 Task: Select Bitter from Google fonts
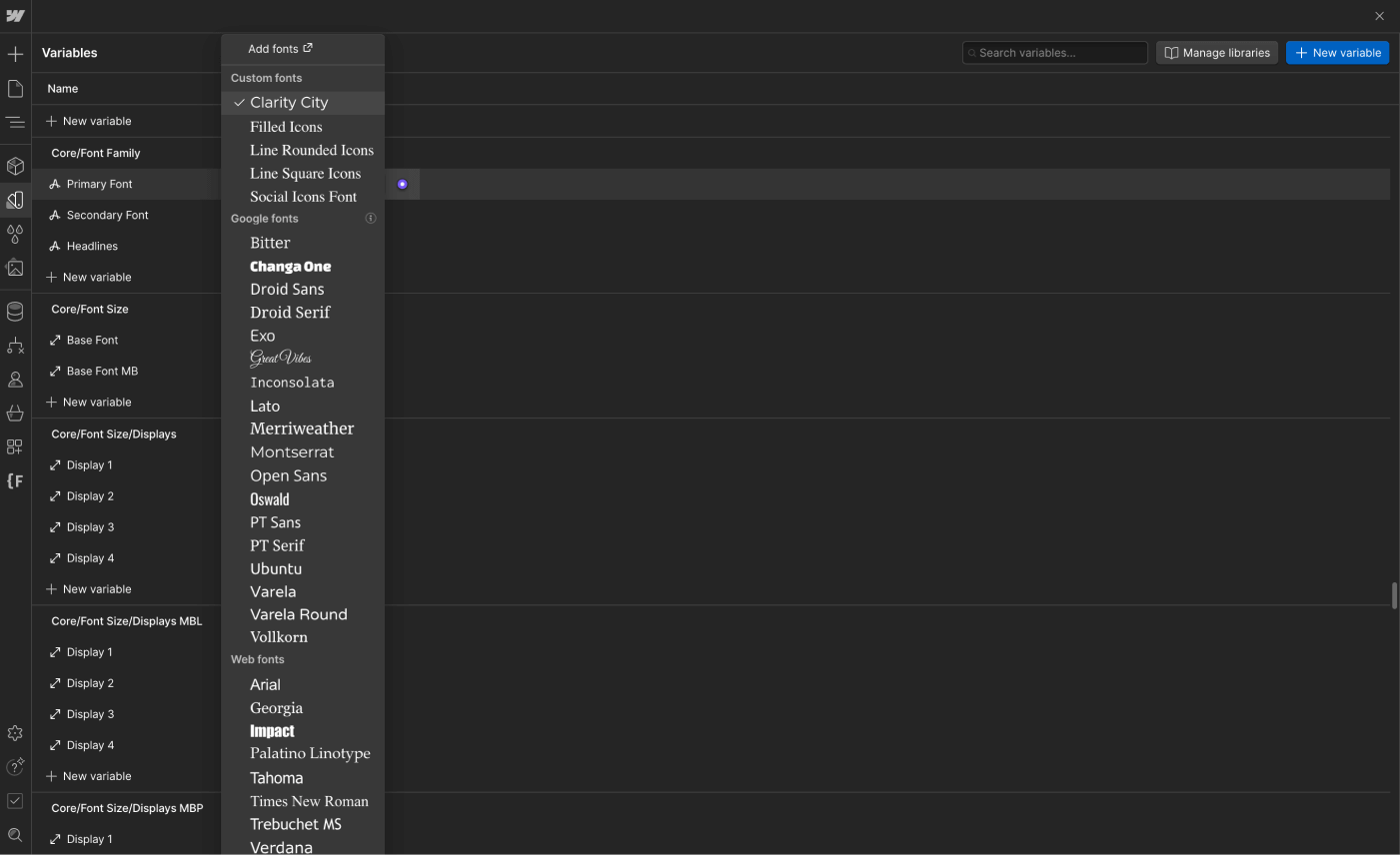point(303,243)
